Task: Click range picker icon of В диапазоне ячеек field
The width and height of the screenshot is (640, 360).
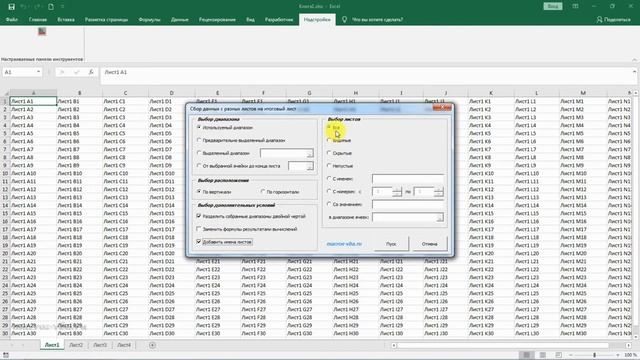Action: pos(440,218)
